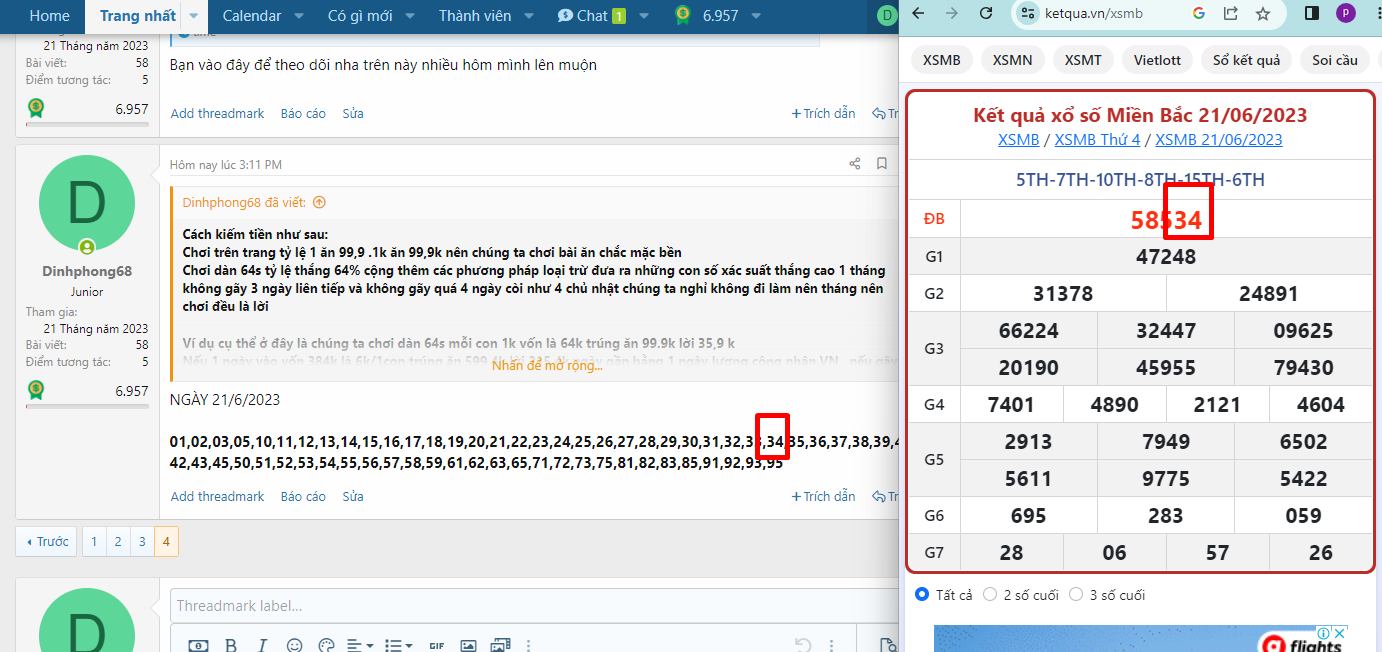Go forward in the ketqua.vn browser window
Viewport: 1382px width, 652px height.
(x=952, y=14)
